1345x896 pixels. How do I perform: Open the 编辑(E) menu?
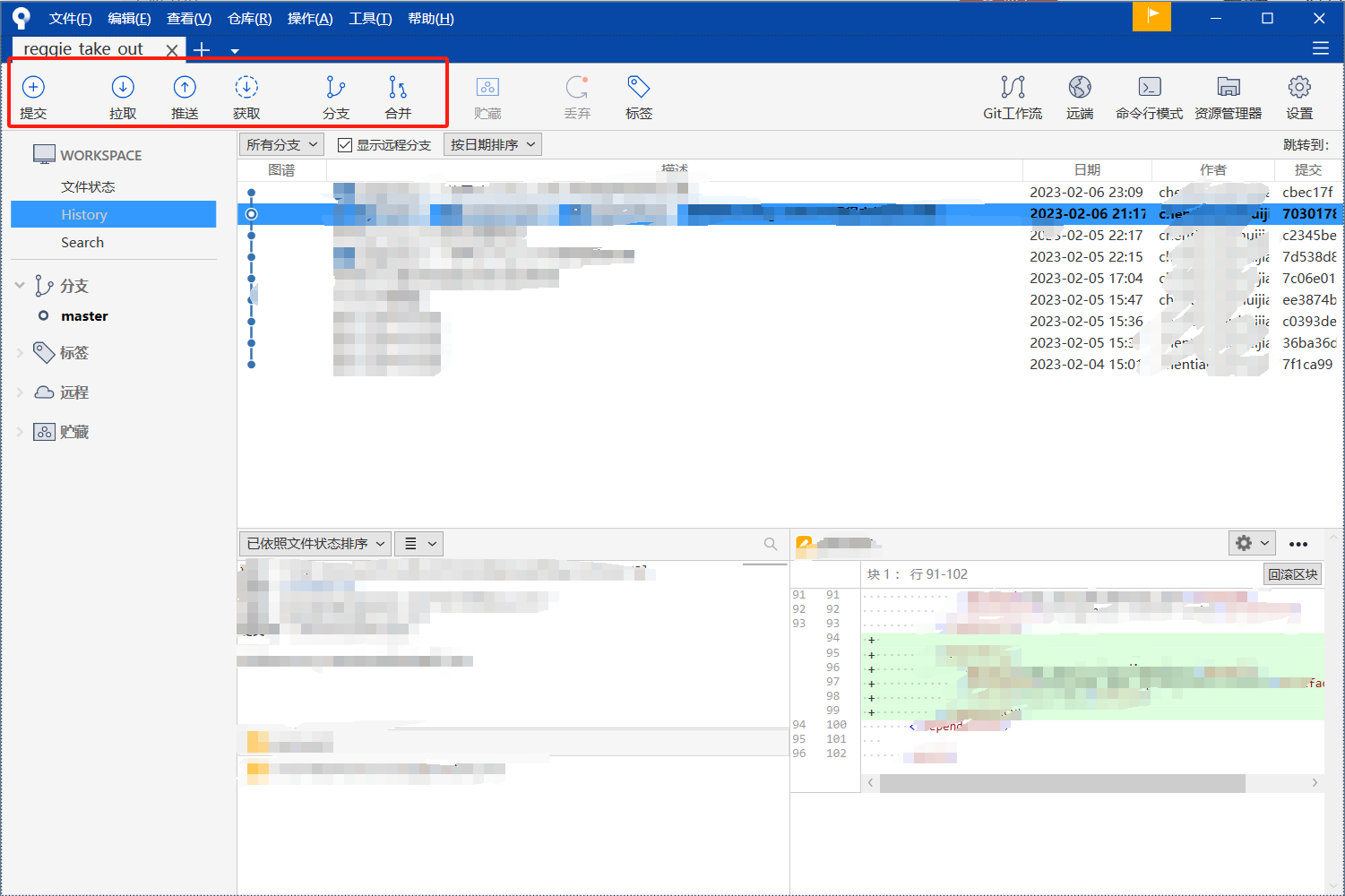coord(129,18)
